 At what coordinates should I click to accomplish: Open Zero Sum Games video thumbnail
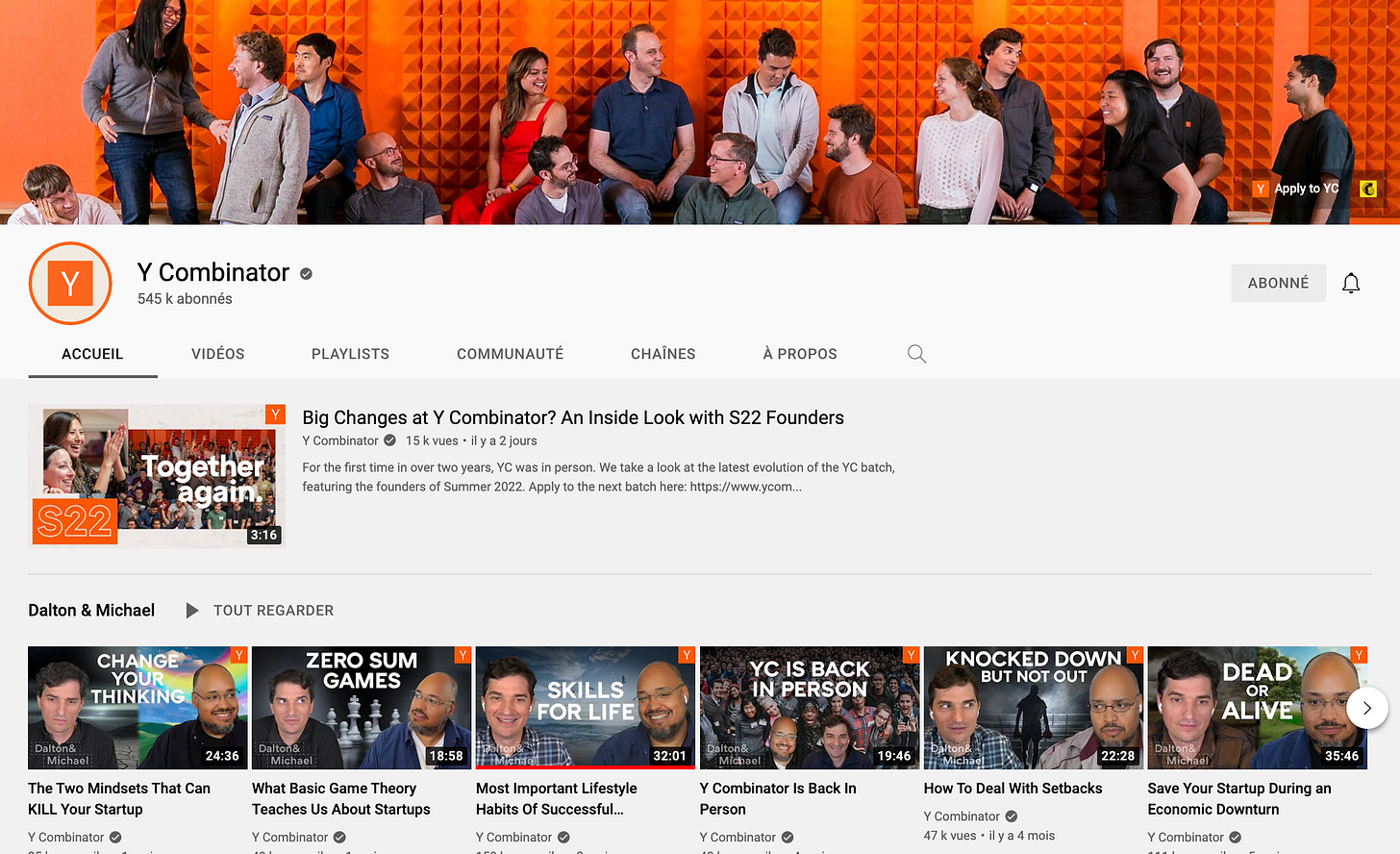362,708
